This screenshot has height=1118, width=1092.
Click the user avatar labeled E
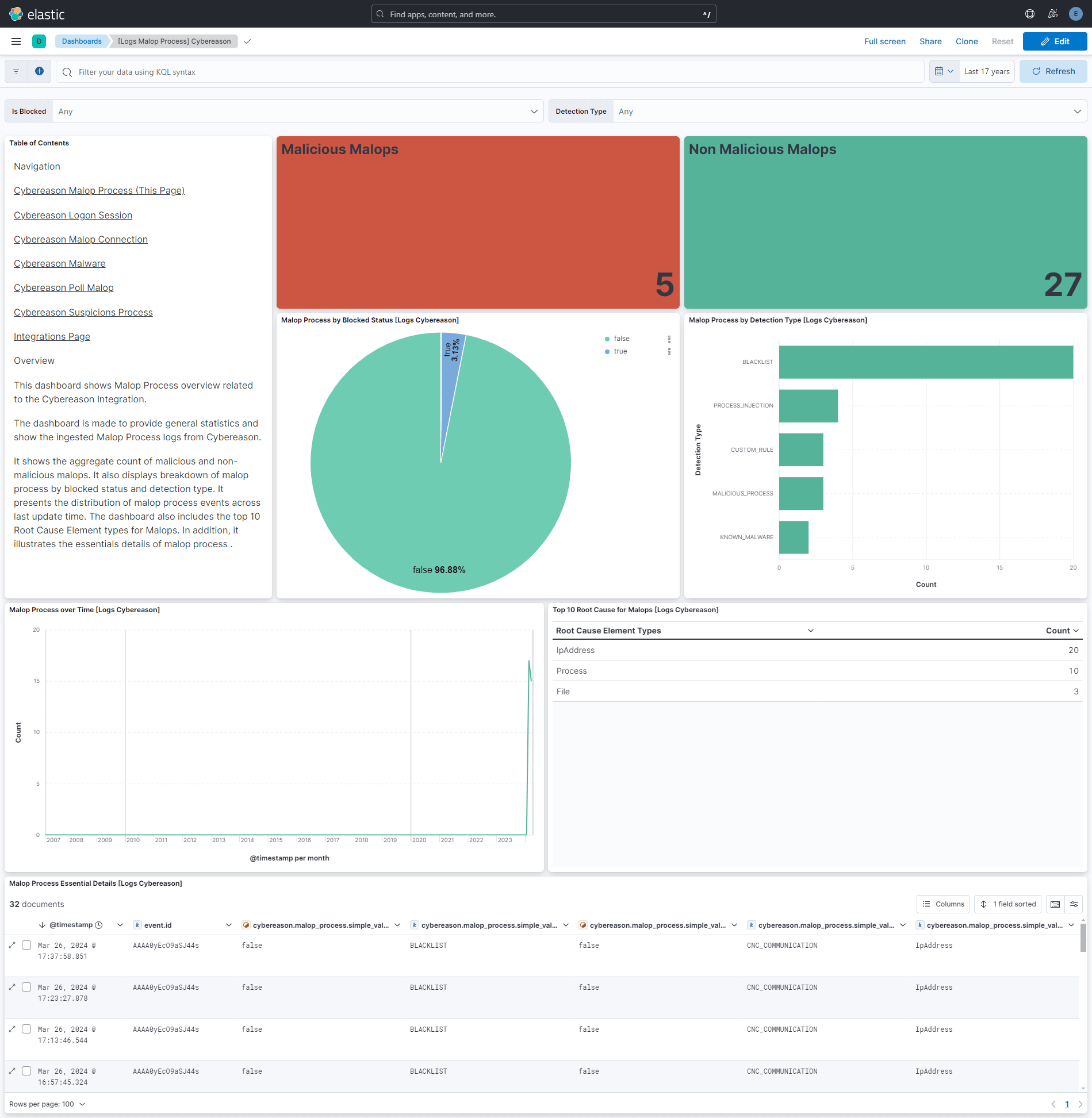[1075, 14]
